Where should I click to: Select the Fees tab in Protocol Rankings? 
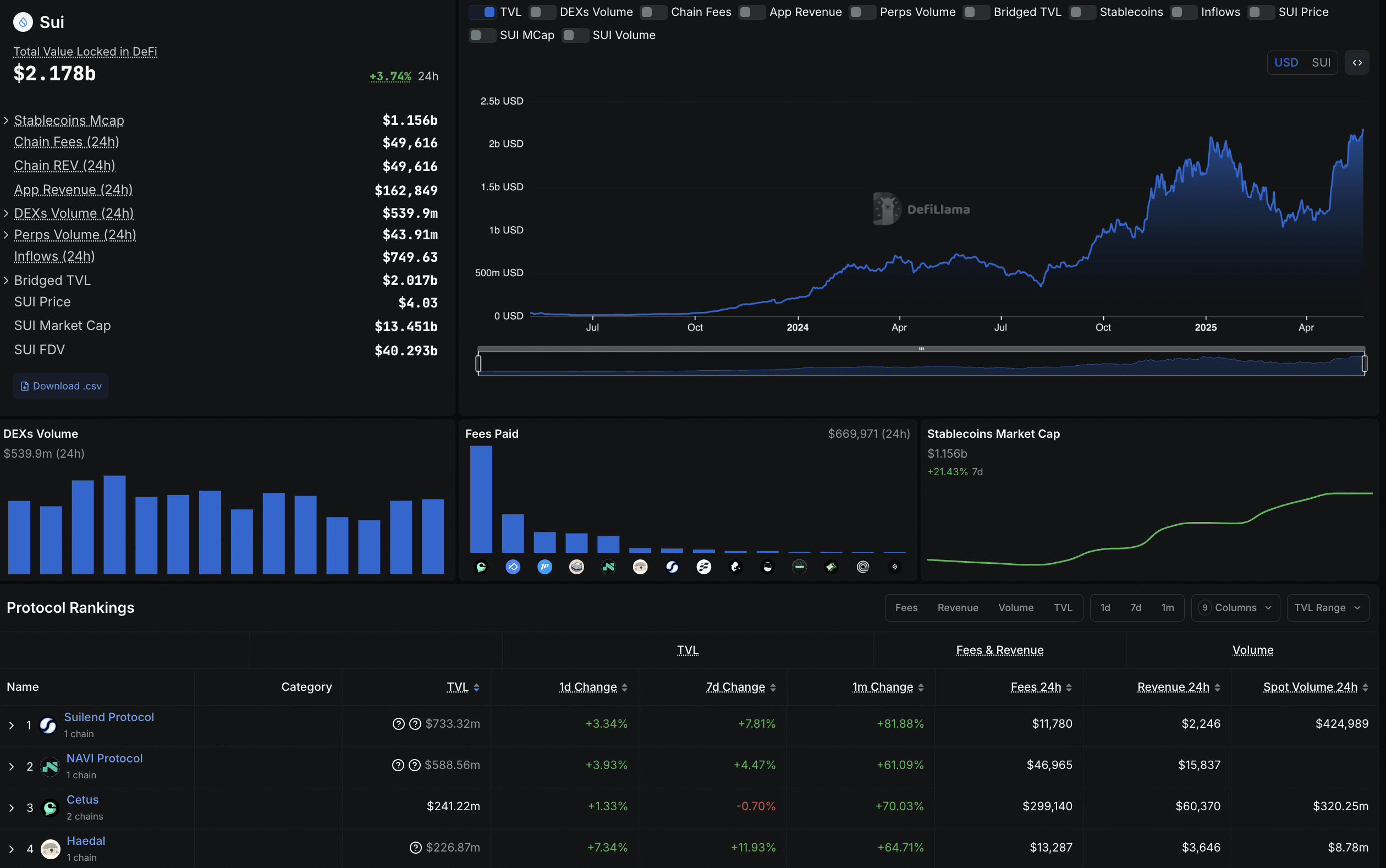pyautogui.click(x=906, y=608)
